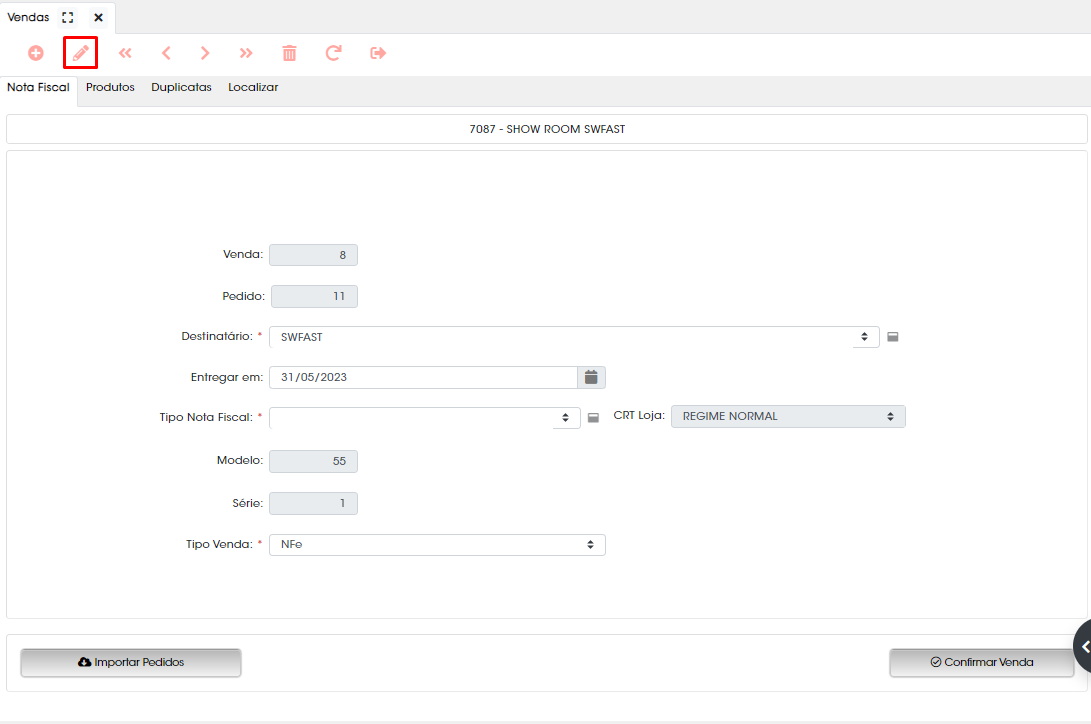The image size is (1091, 724).
Task: Click the Confirmar Venda button
Action: click(982, 662)
